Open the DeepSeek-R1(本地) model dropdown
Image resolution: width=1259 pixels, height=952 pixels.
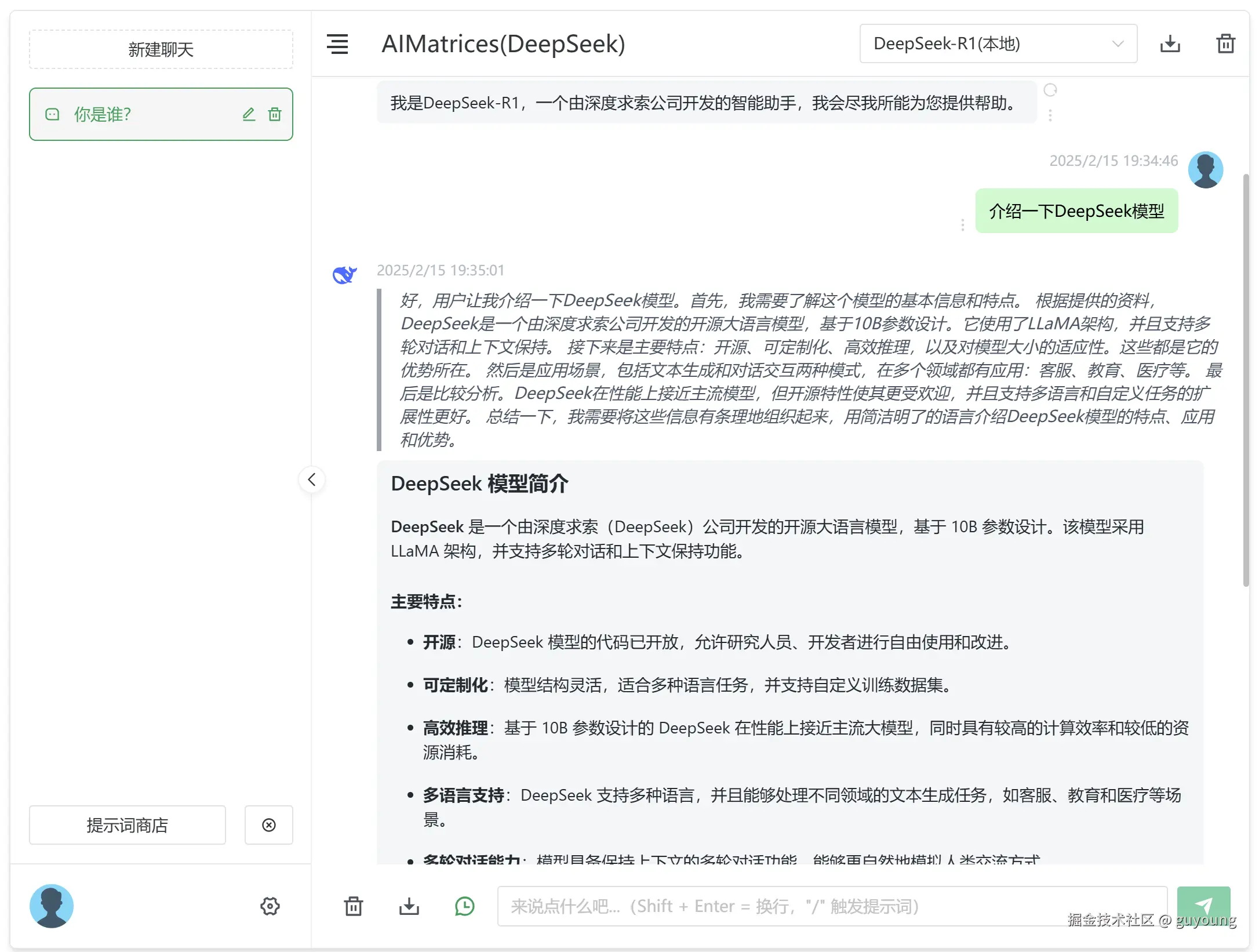coord(997,43)
